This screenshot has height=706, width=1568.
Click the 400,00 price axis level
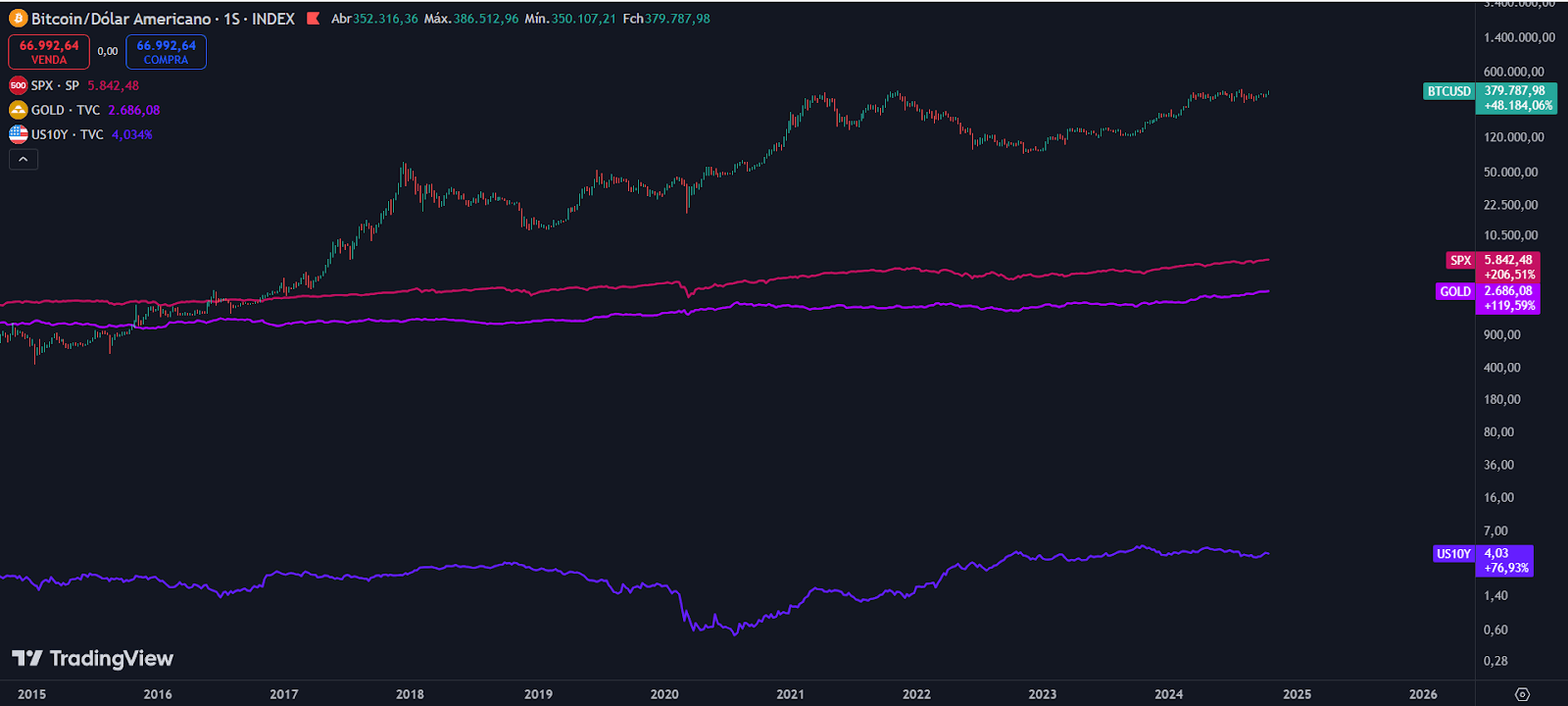[1502, 368]
